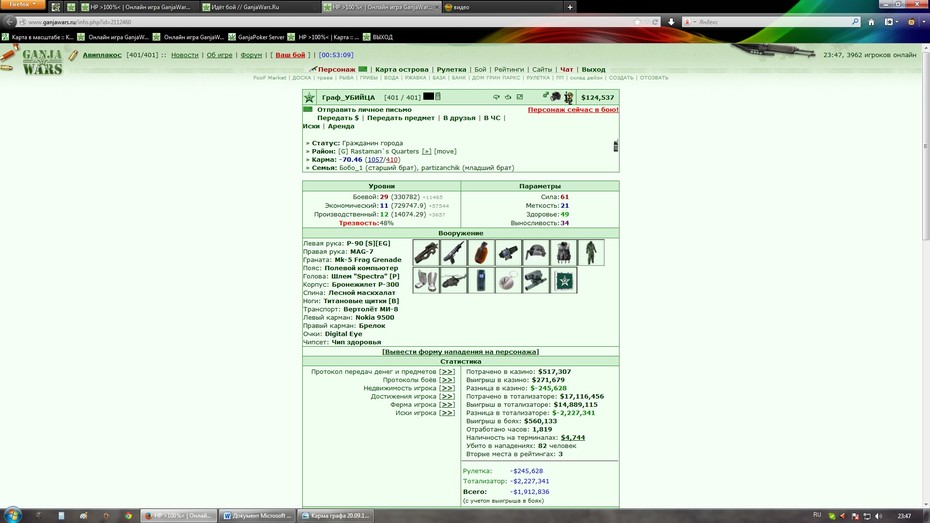Open the titanium leg guards icon
The width and height of the screenshot is (930, 523).
426,280
